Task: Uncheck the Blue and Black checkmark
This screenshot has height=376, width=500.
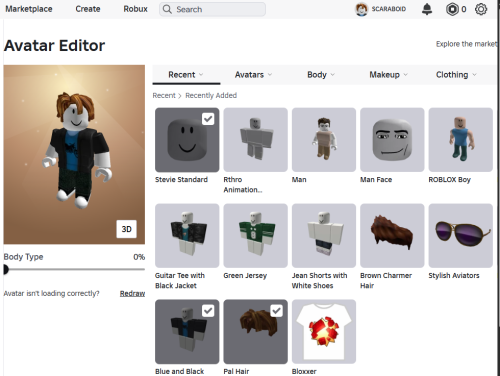Action: tap(208, 311)
